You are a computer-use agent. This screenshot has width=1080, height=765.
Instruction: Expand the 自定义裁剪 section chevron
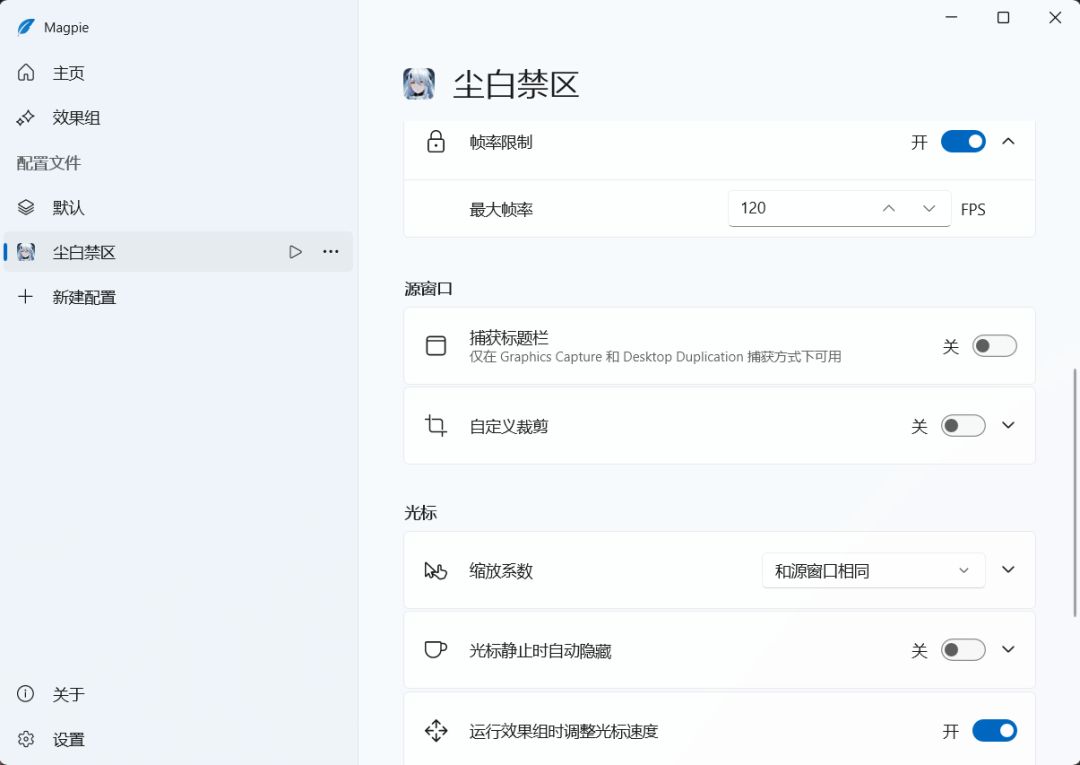(1008, 426)
